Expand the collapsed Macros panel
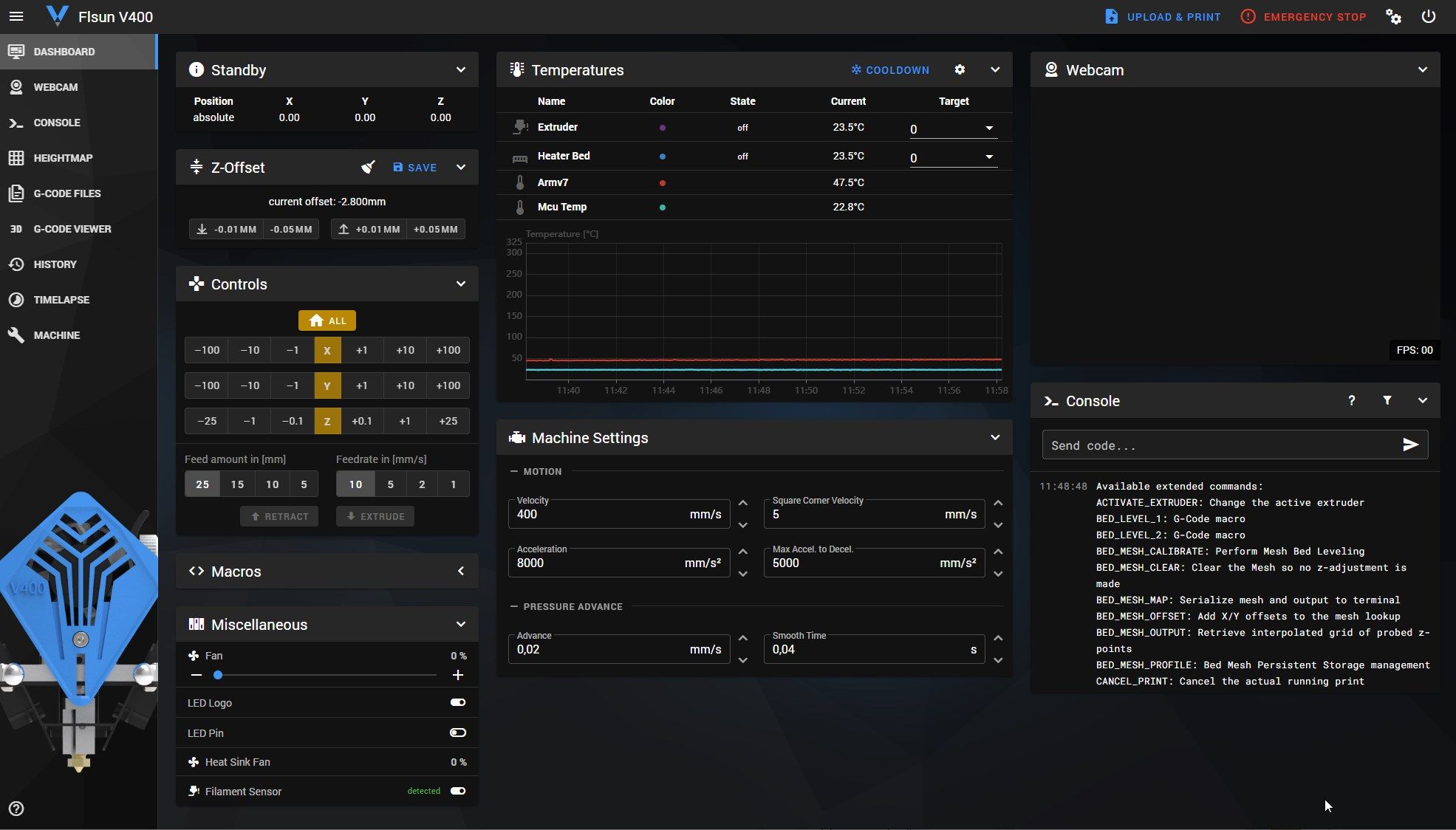 coord(460,571)
